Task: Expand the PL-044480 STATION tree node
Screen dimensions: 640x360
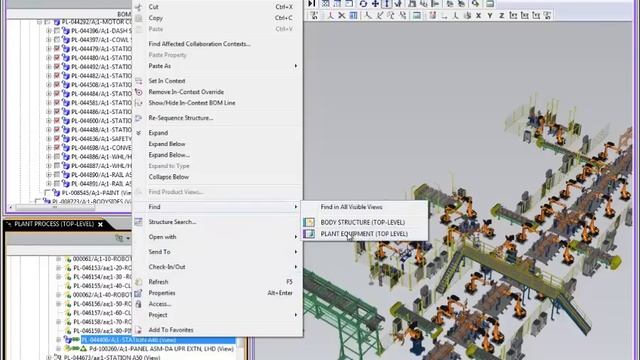Action: pos(48,58)
